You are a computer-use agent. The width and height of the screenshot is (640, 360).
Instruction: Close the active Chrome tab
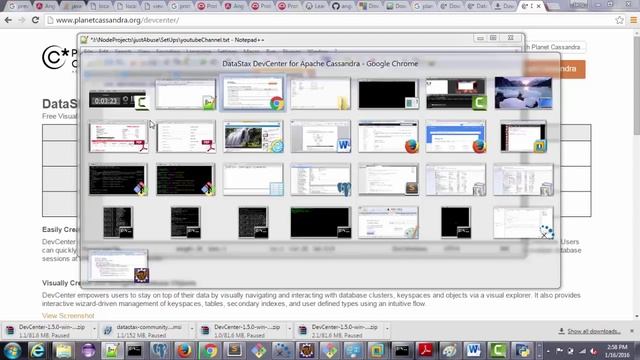click(x=539, y=6)
